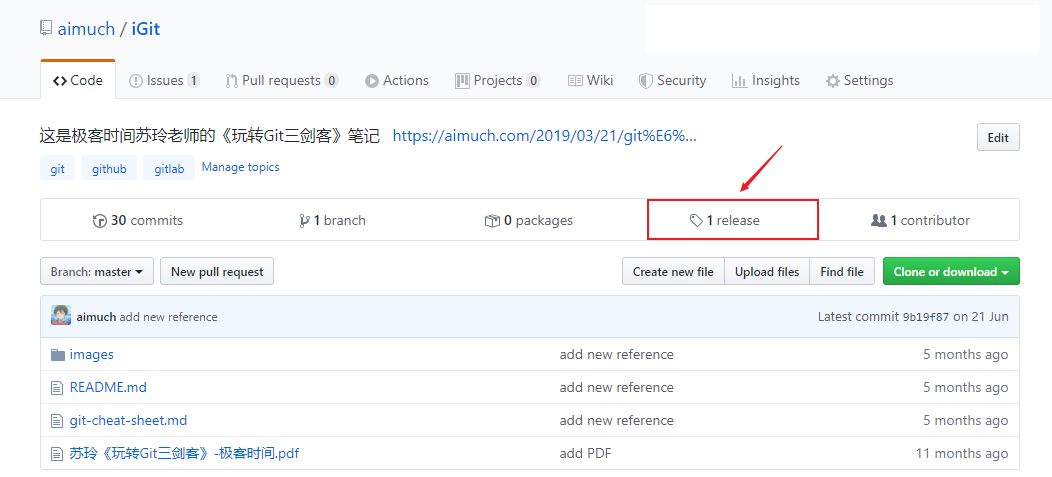The height and width of the screenshot is (477, 1052).
Task: Click the PDF file icon
Action: point(57,454)
